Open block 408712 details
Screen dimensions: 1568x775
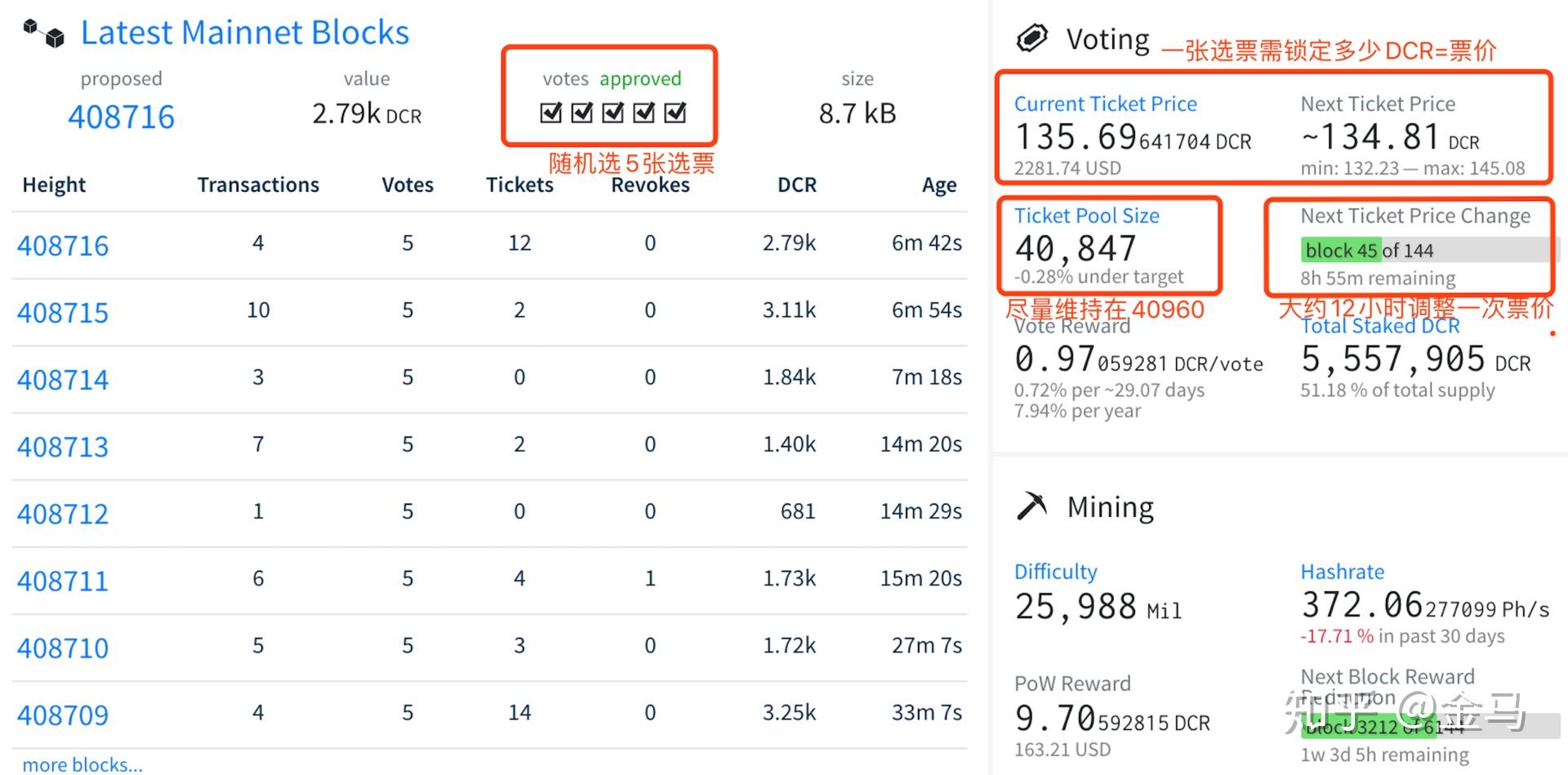click(63, 513)
